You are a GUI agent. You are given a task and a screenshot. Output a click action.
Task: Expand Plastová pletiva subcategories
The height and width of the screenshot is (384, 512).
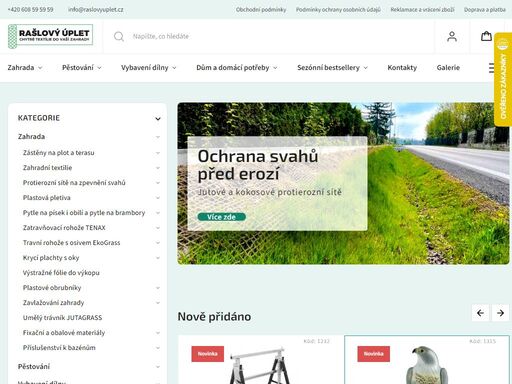click(x=158, y=198)
